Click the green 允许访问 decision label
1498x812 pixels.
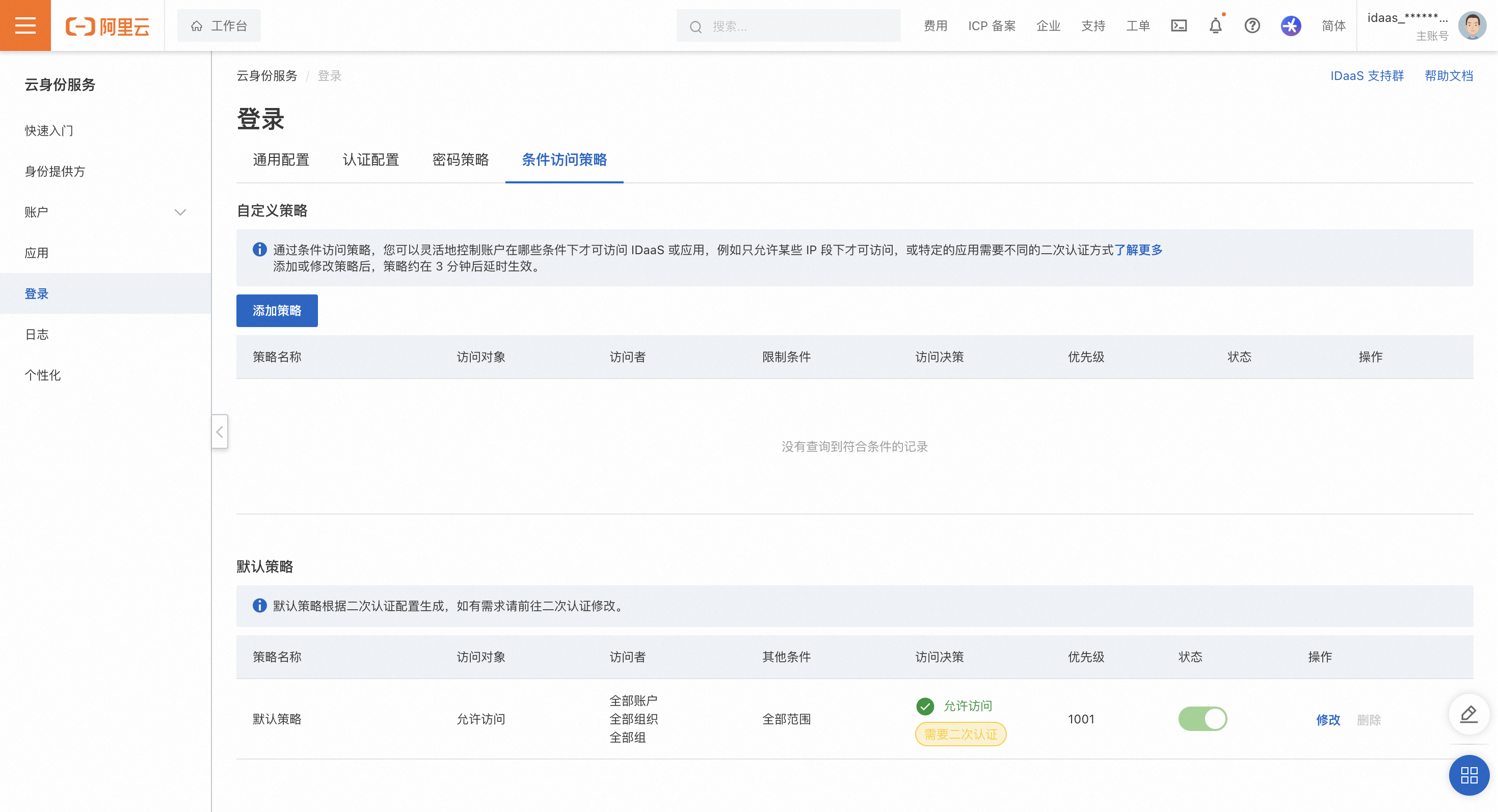click(968, 706)
